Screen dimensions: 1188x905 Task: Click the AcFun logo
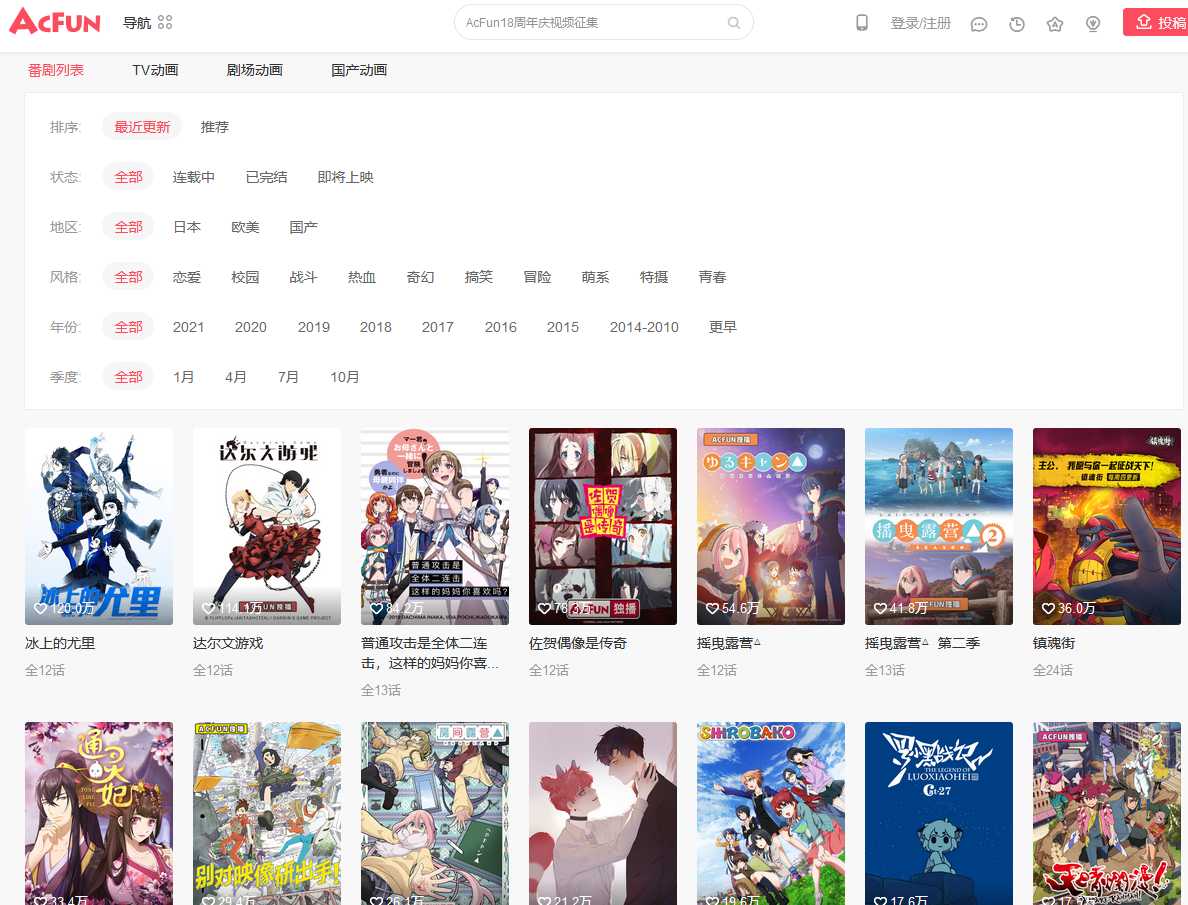55,22
